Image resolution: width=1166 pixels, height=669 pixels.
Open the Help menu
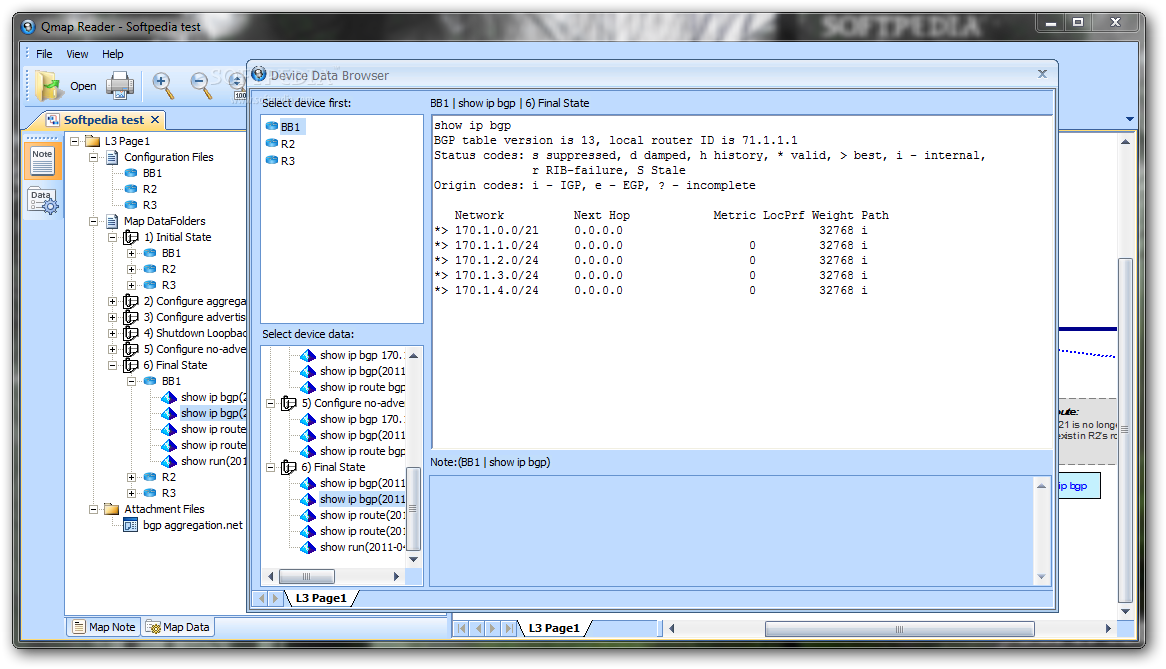pyautogui.click(x=113, y=54)
